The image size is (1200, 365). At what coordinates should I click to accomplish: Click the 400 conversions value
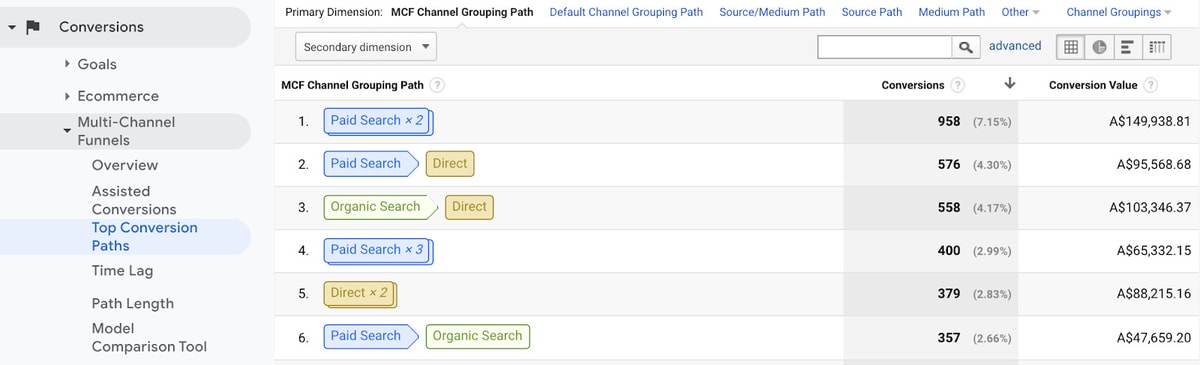[949, 250]
